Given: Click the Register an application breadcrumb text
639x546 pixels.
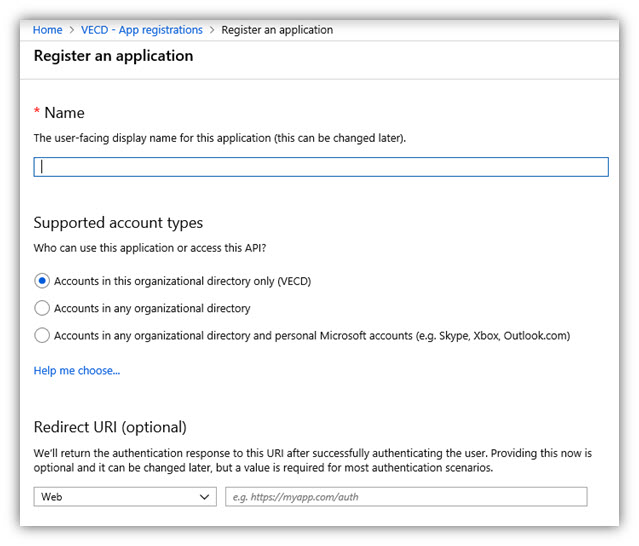Looking at the screenshot, I should [x=277, y=30].
